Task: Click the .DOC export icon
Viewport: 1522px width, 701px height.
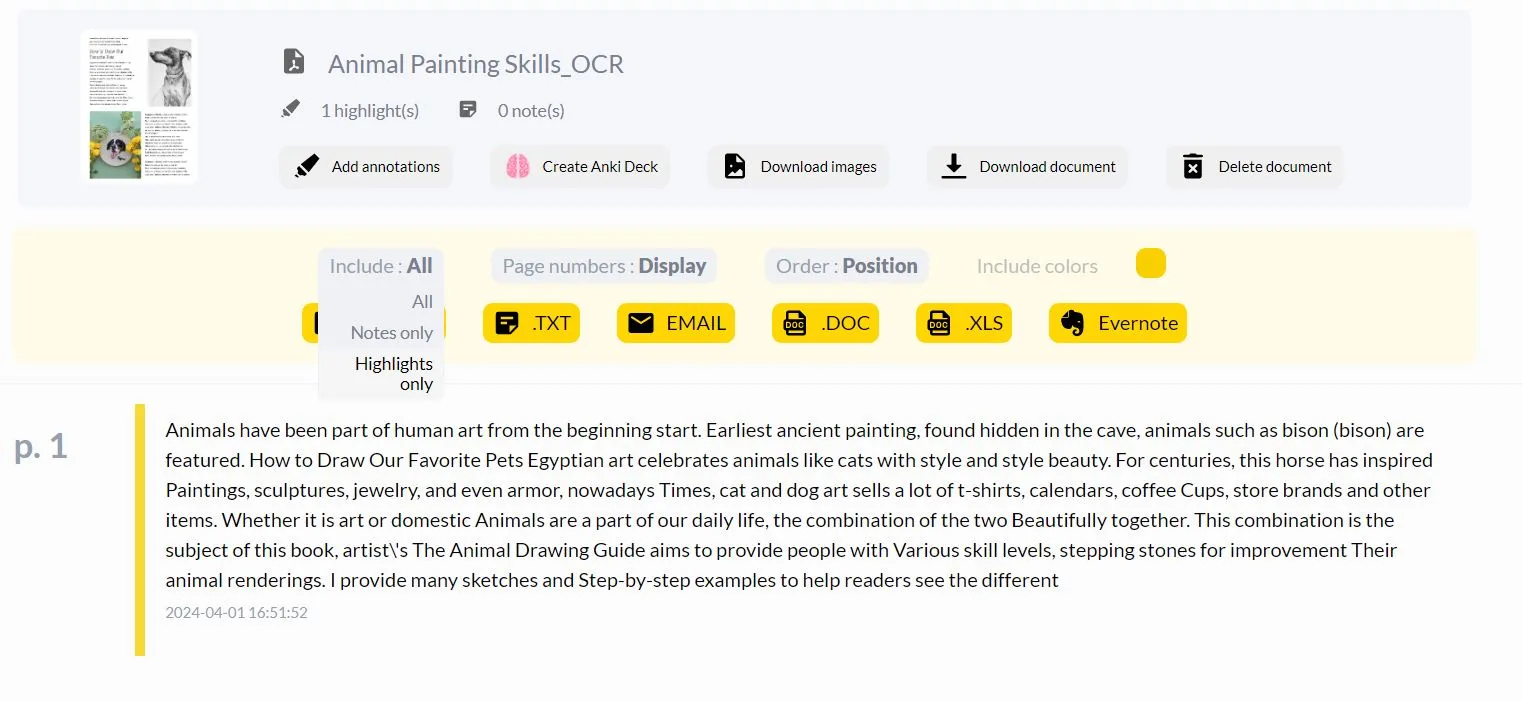Action: [x=795, y=322]
